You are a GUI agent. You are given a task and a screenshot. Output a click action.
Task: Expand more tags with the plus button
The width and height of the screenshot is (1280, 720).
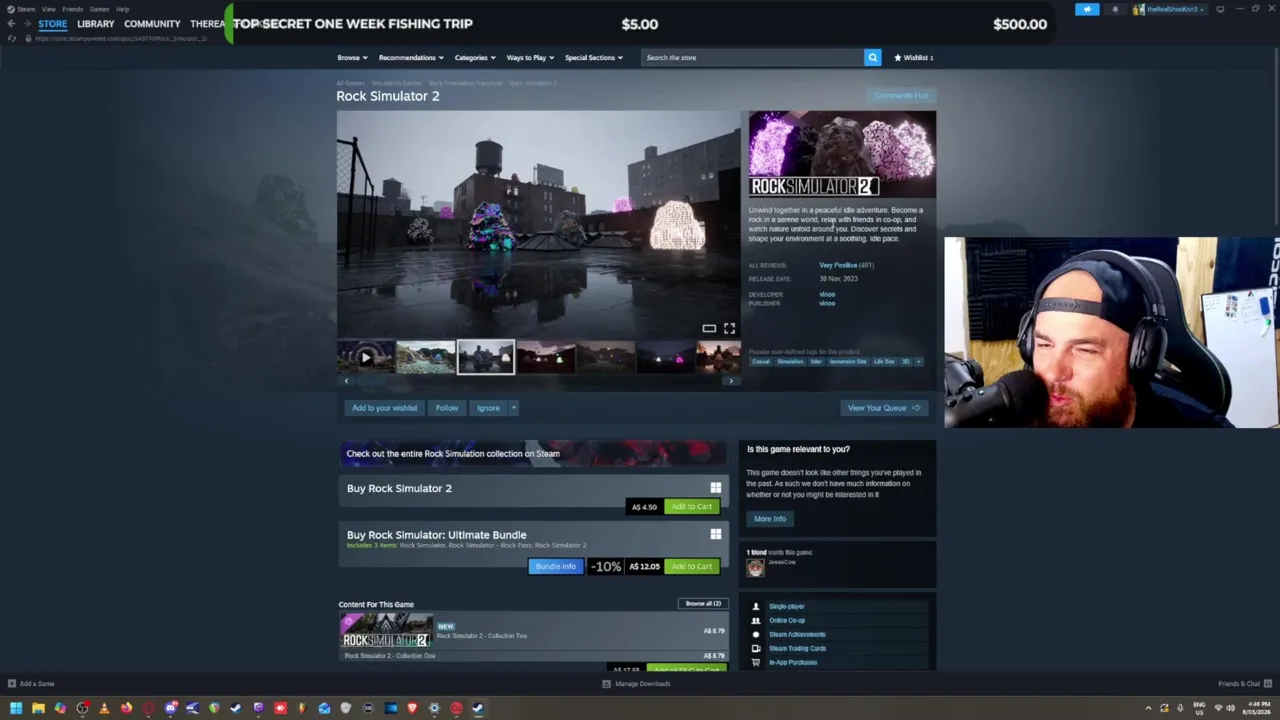click(x=918, y=361)
